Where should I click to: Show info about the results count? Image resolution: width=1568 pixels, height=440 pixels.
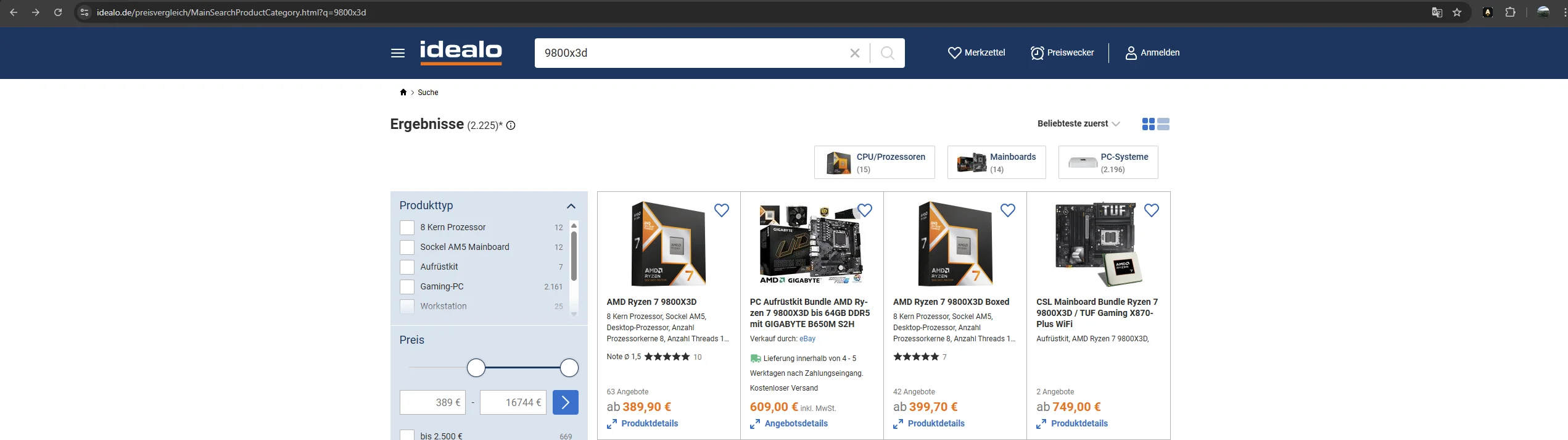coord(511,125)
